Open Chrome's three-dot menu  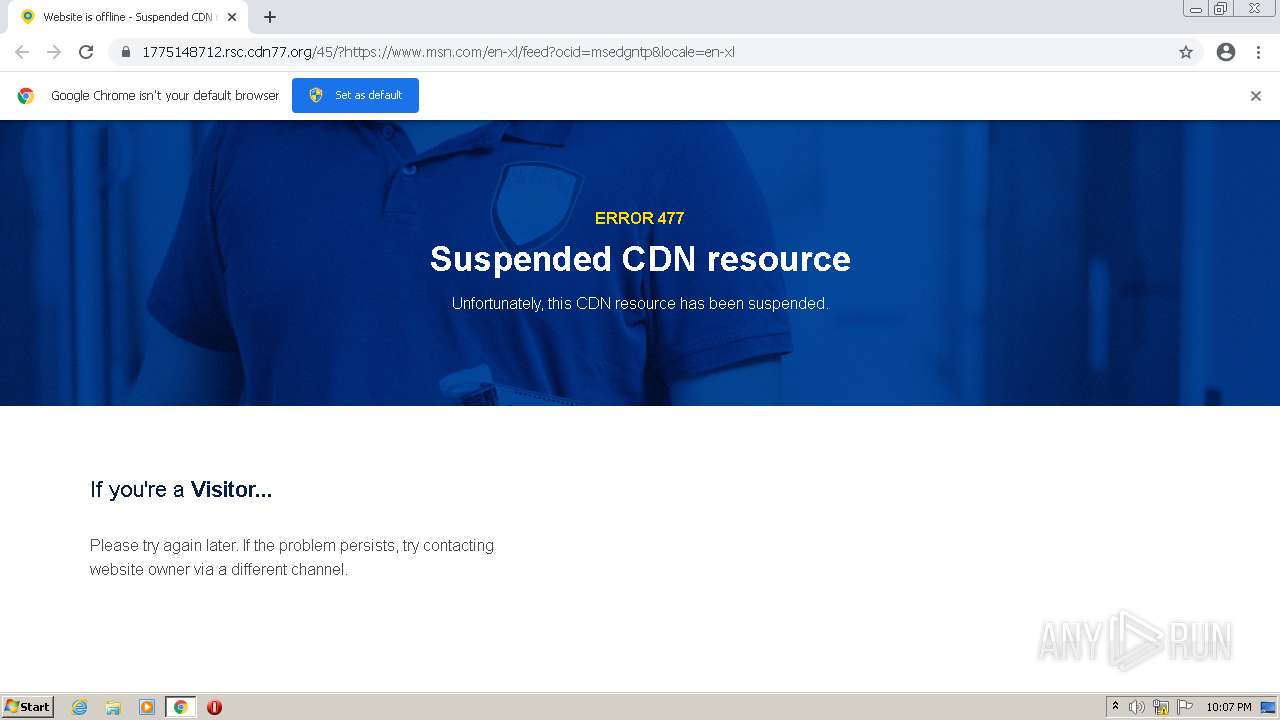(1258, 52)
